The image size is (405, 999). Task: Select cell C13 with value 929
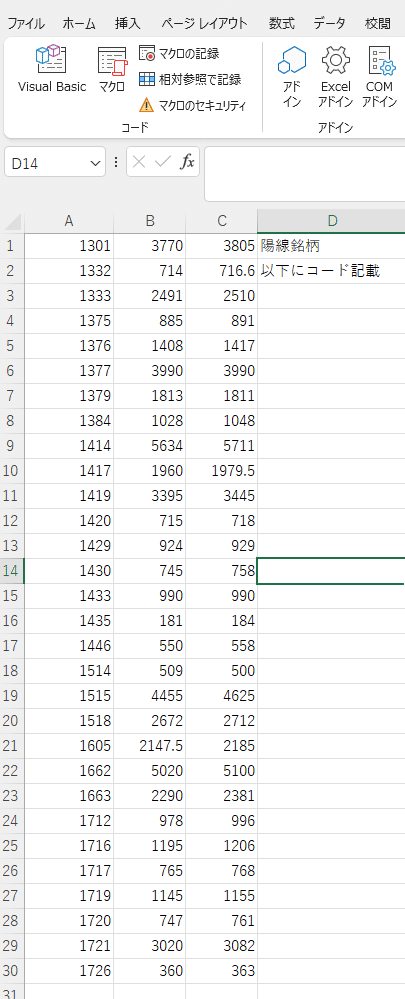[x=222, y=546]
